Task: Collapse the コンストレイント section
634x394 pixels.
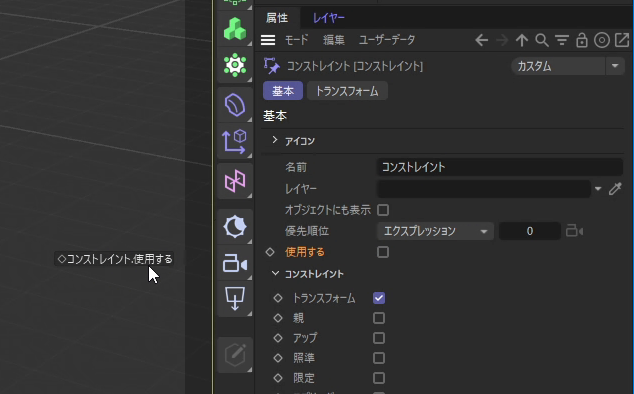Action: point(275,273)
